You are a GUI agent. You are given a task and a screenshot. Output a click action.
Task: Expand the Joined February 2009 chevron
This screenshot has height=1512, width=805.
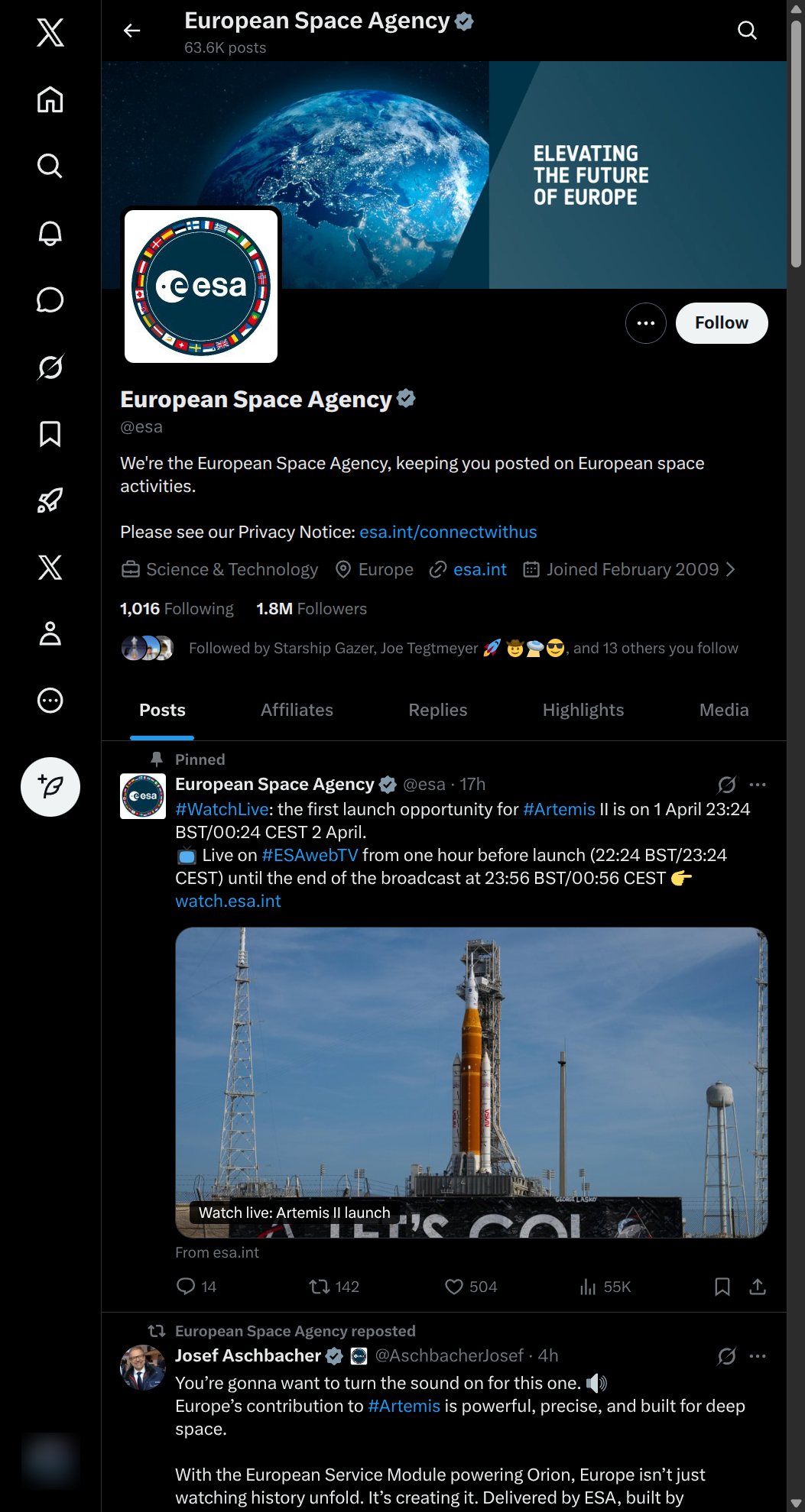click(731, 569)
